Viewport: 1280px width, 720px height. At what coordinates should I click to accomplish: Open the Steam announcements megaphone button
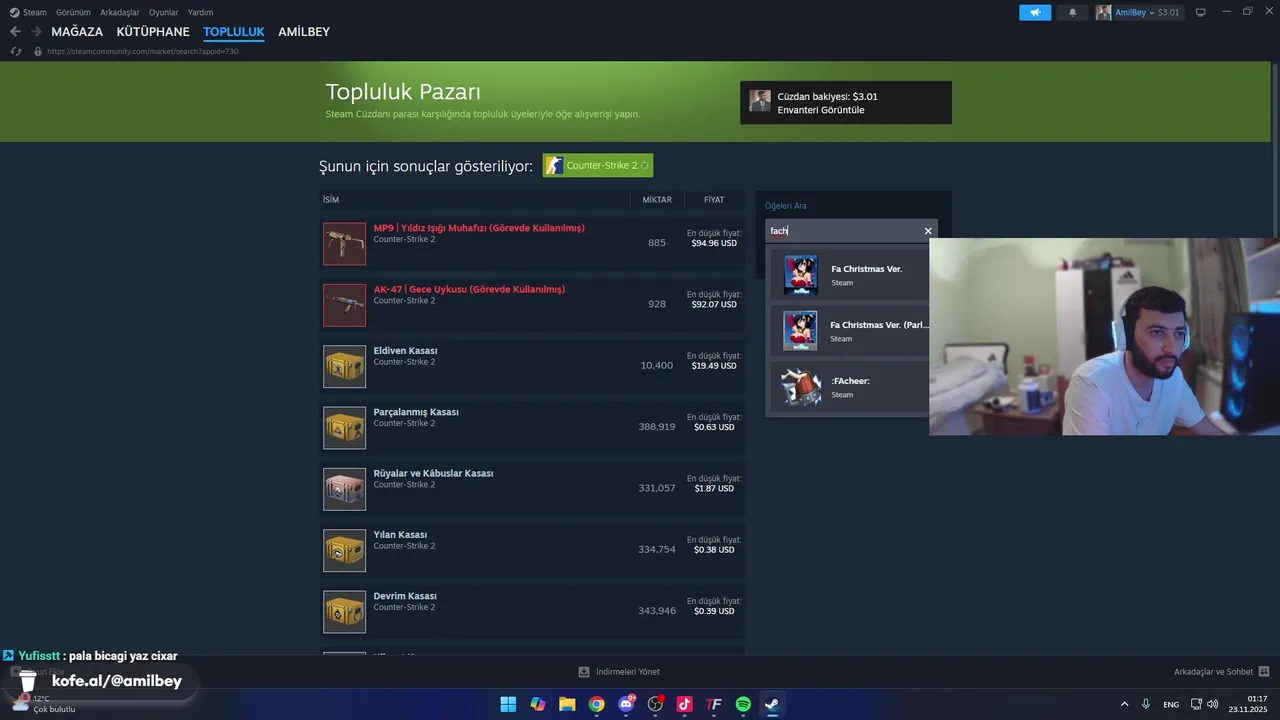(1035, 12)
